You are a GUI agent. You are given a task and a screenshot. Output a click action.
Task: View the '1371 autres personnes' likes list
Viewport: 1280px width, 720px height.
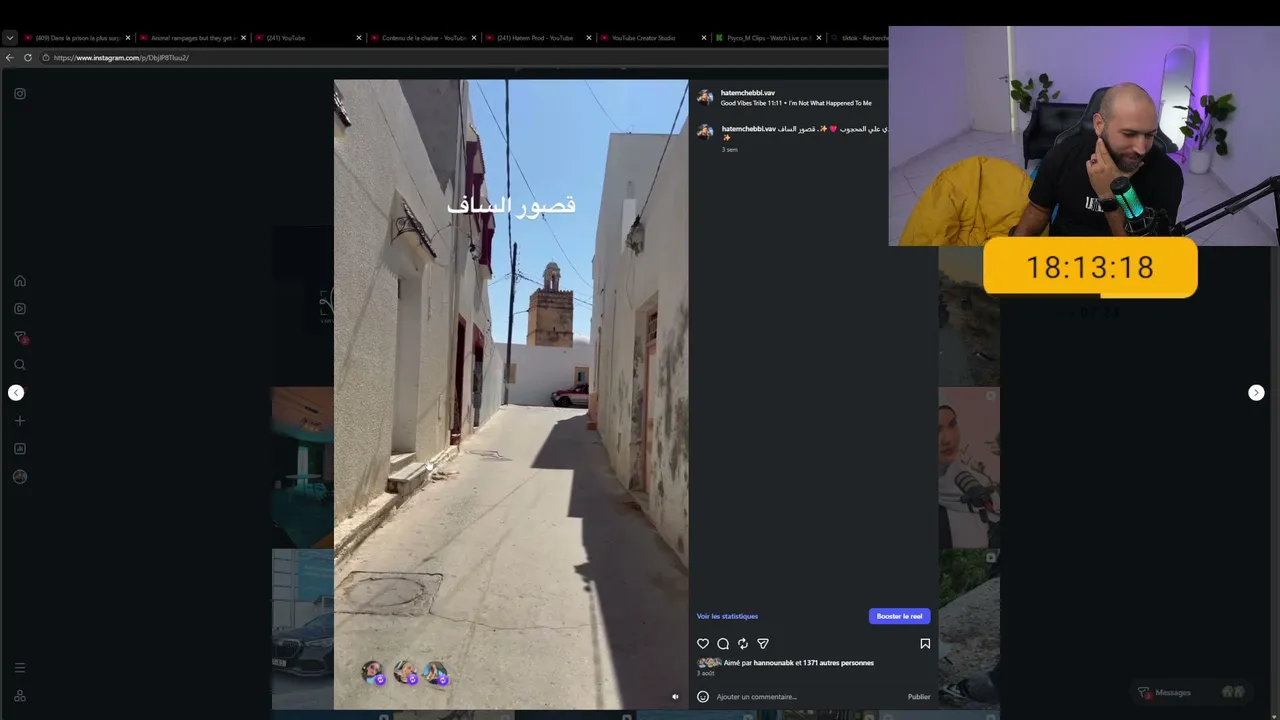(x=838, y=663)
